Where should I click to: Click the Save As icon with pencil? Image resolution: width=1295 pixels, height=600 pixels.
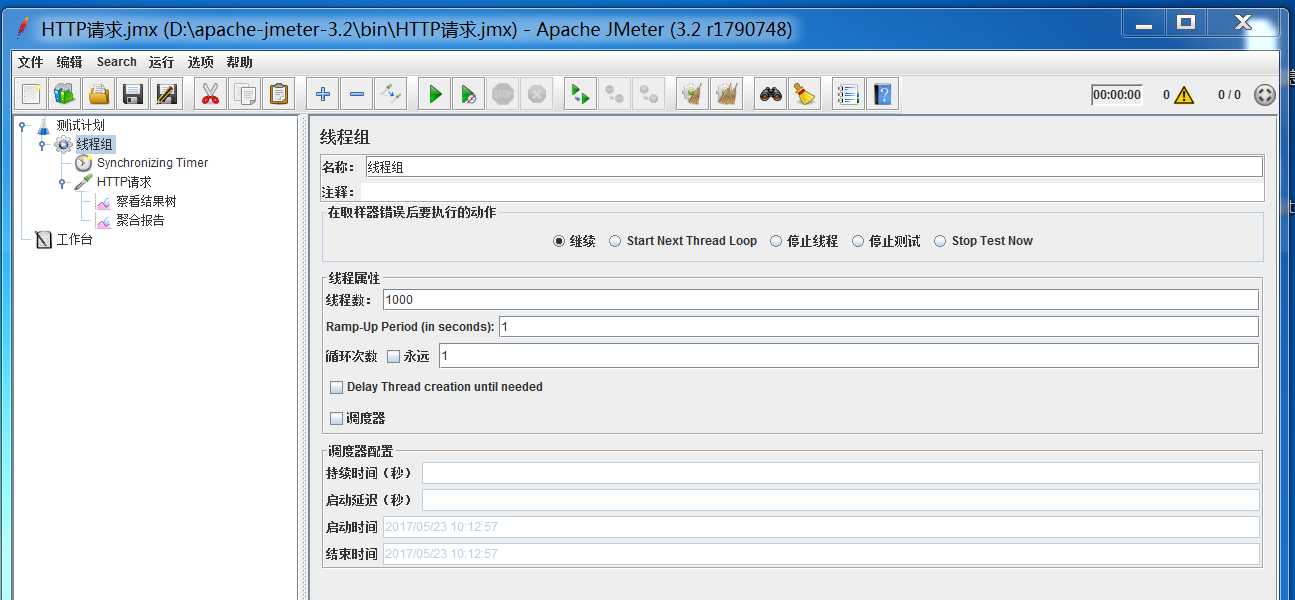166,95
